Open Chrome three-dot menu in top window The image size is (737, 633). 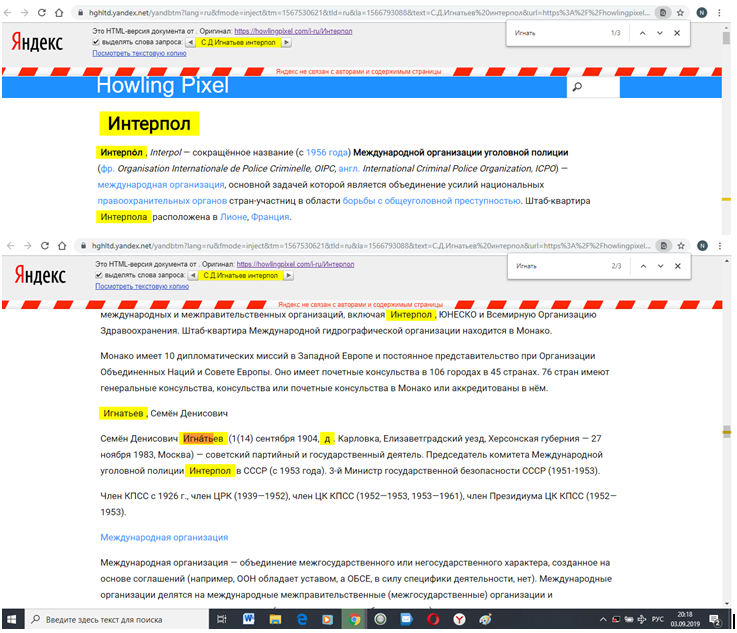coord(719,13)
